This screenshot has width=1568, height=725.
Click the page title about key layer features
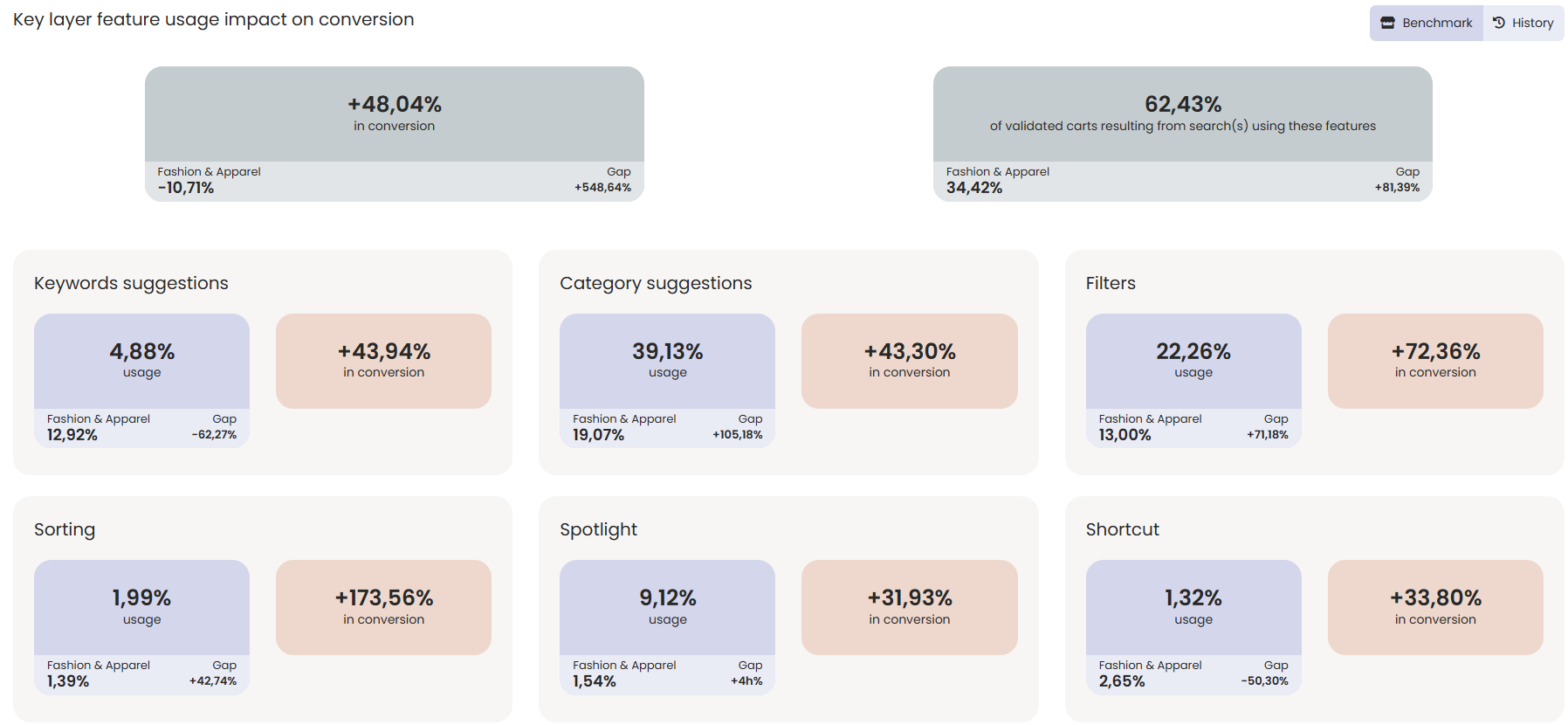[x=214, y=19]
